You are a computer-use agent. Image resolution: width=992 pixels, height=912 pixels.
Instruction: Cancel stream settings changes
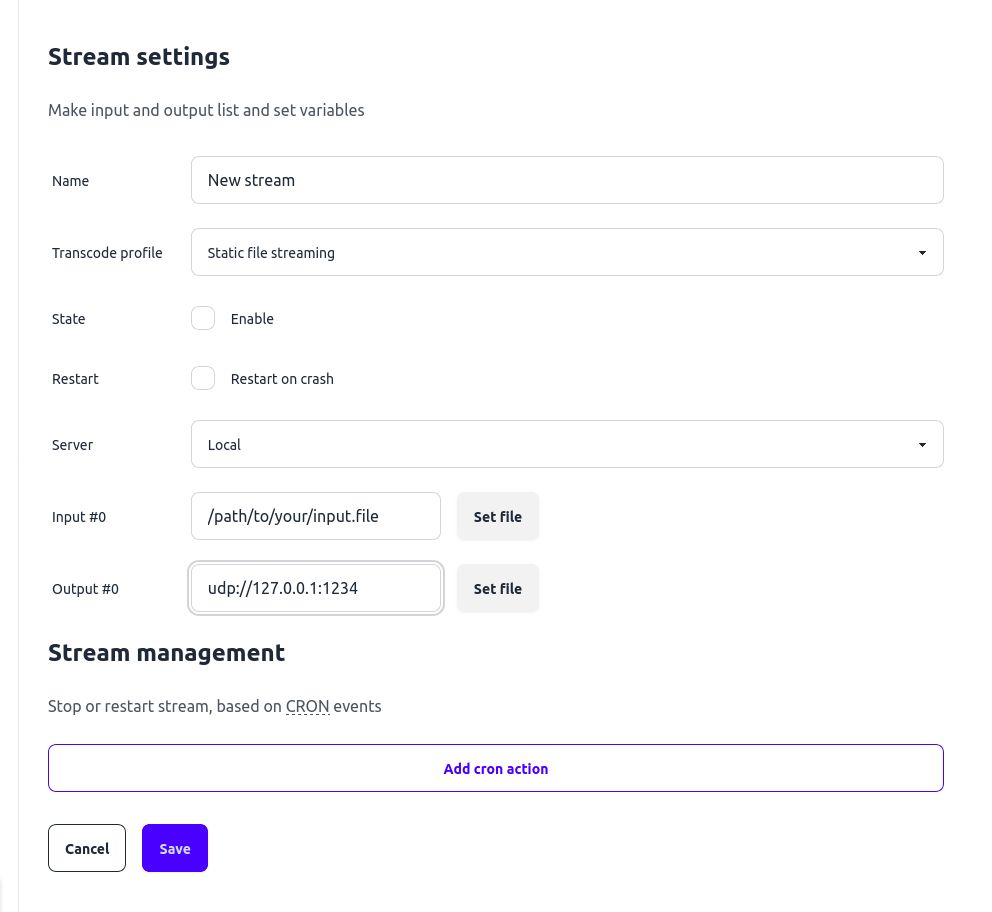87,848
